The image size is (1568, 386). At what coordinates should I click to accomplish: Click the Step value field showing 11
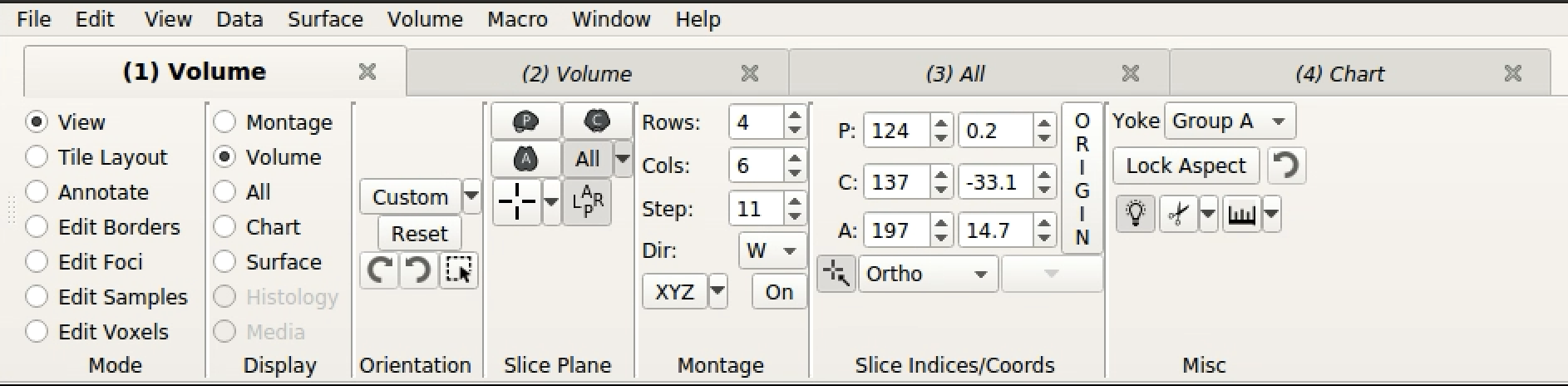click(756, 208)
